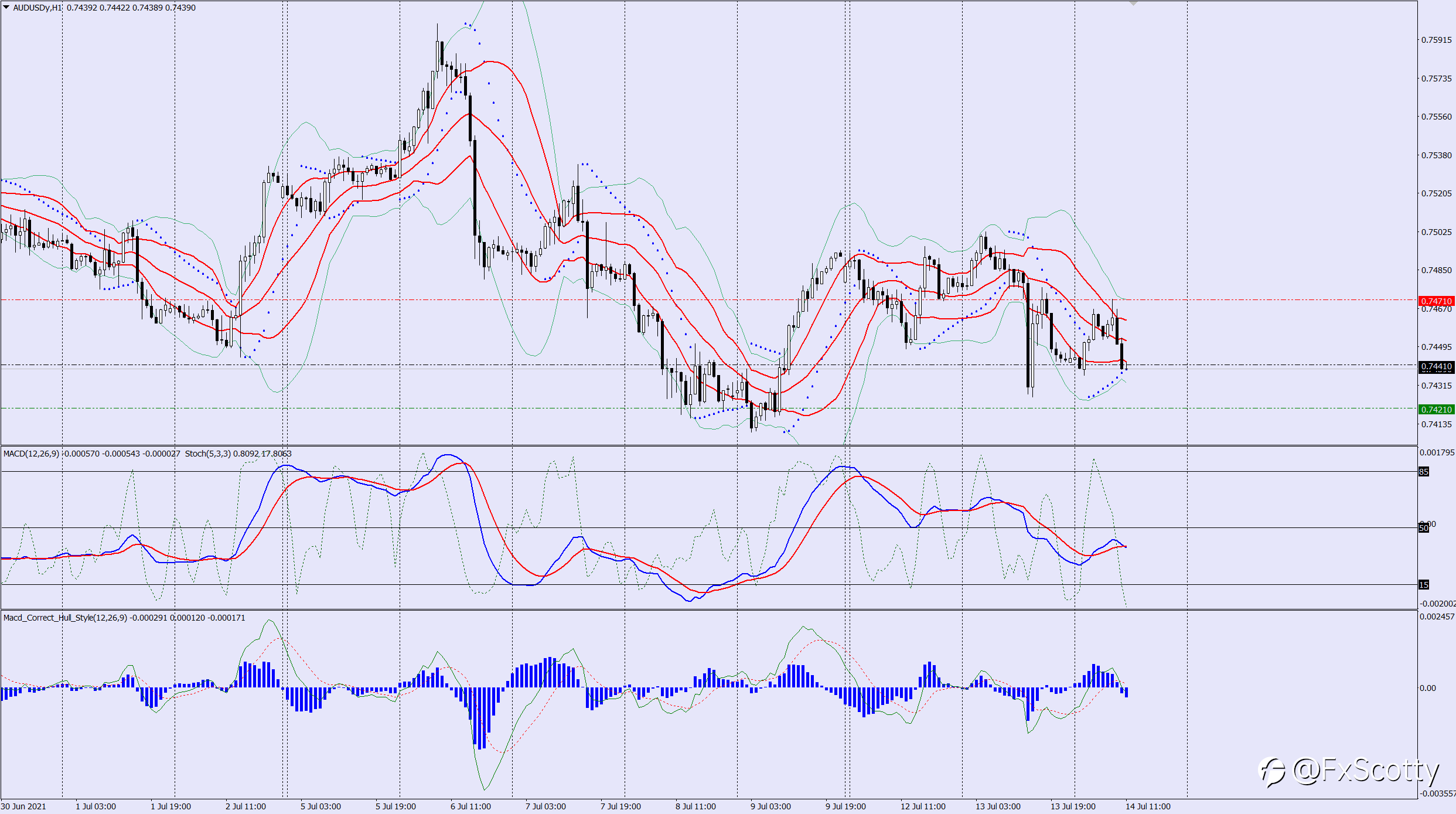Click the stochastic level 15 tag
Viewport: 1456px width, 814px height.
tap(1424, 585)
